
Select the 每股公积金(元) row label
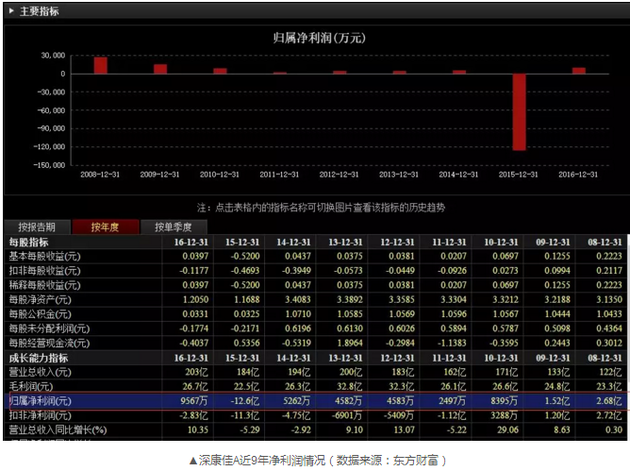click(38, 313)
